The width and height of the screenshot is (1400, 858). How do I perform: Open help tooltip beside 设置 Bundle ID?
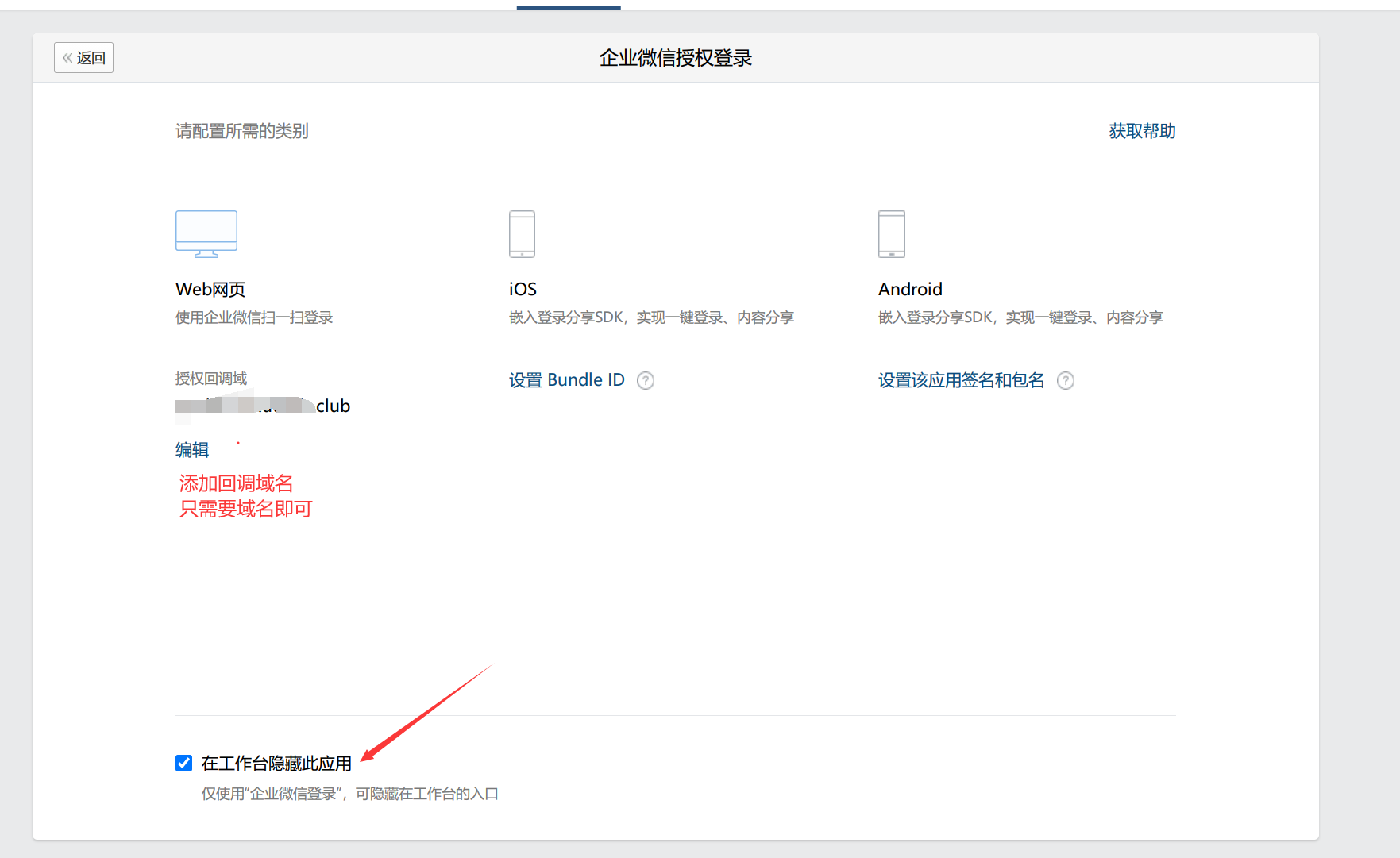point(646,381)
